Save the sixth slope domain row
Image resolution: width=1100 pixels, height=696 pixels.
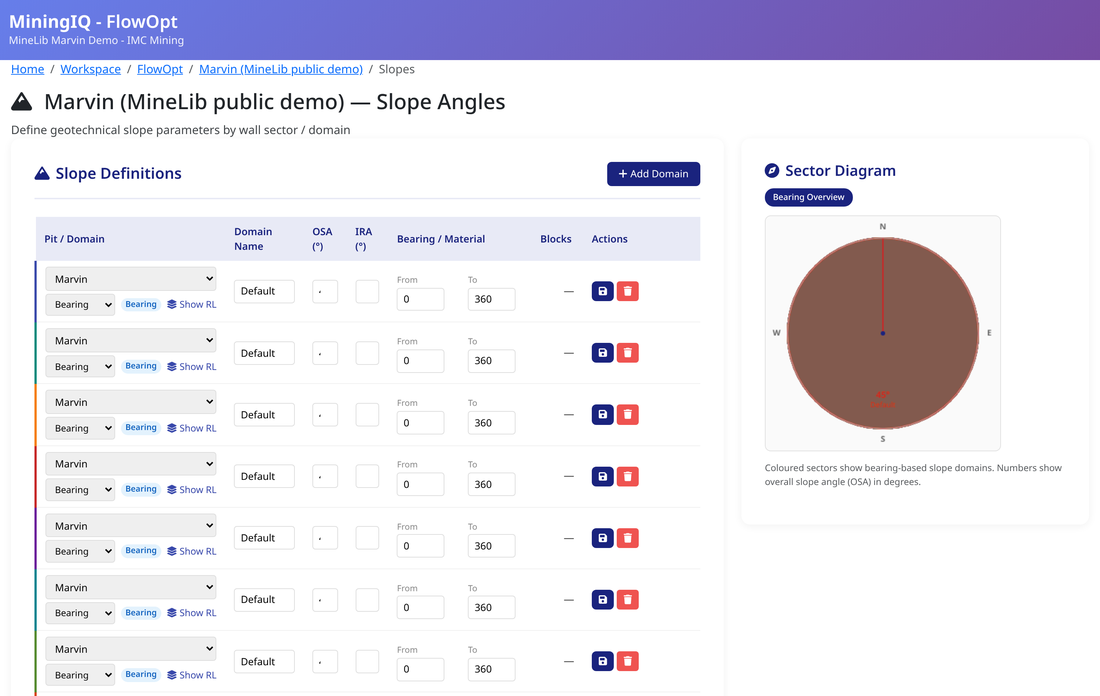pos(603,600)
